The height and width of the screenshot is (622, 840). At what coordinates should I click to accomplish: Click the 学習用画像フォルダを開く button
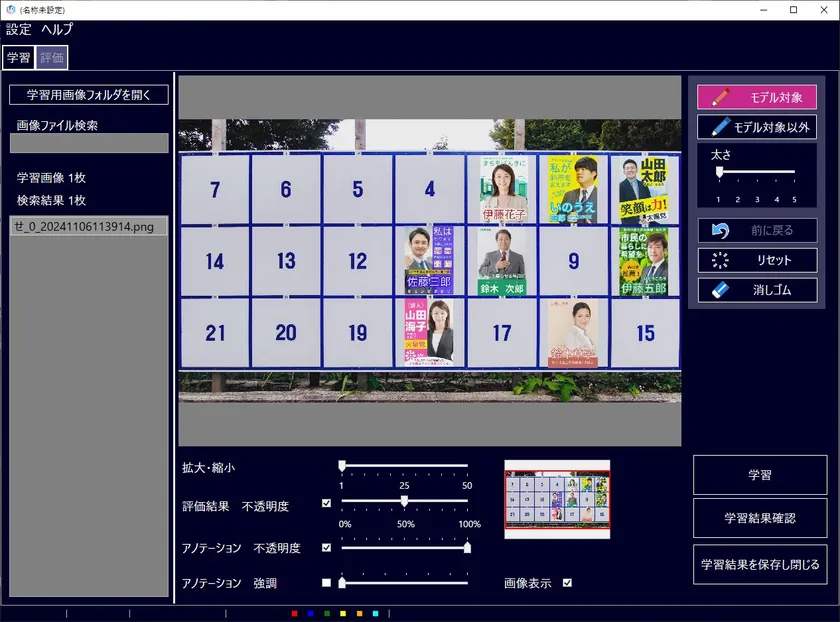(88, 95)
